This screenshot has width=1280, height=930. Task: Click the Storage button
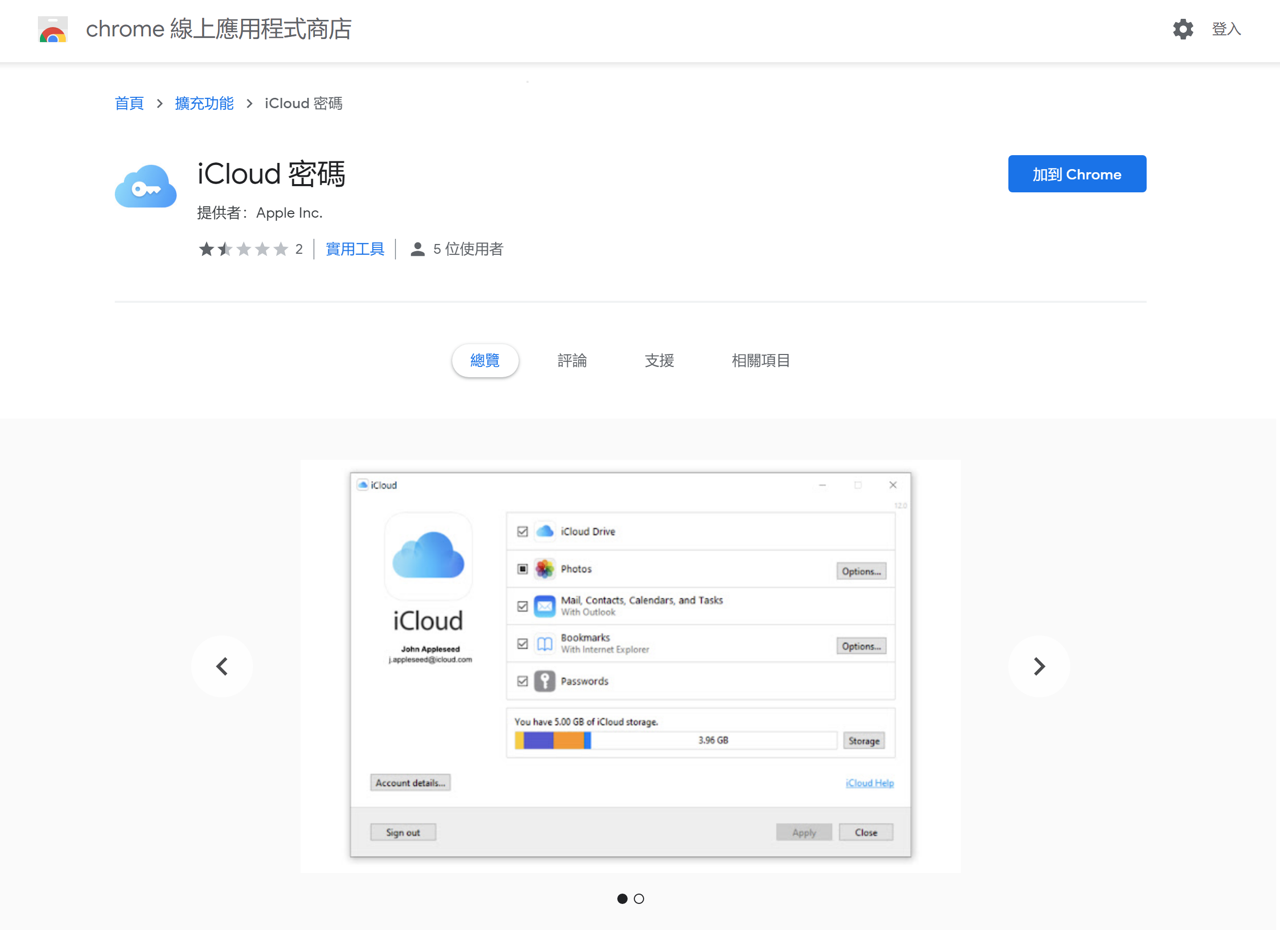click(x=864, y=741)
